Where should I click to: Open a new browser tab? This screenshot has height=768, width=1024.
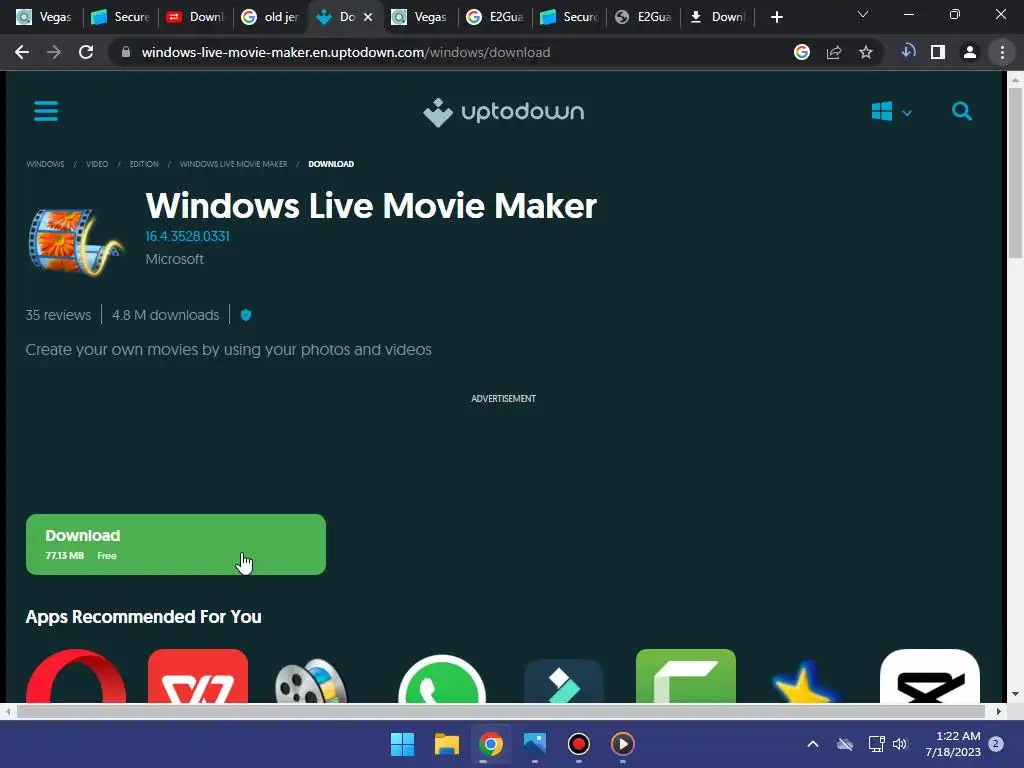776,17
